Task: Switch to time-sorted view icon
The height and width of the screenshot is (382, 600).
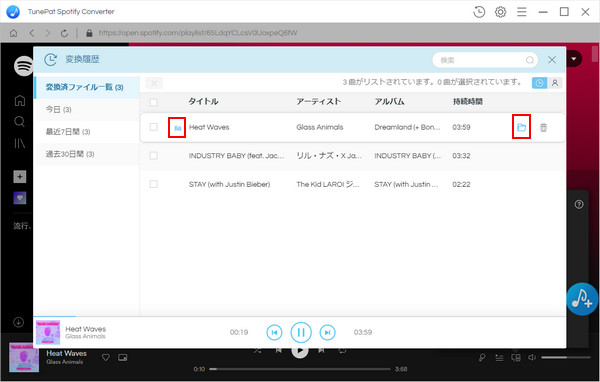Action: coord(539,83)
